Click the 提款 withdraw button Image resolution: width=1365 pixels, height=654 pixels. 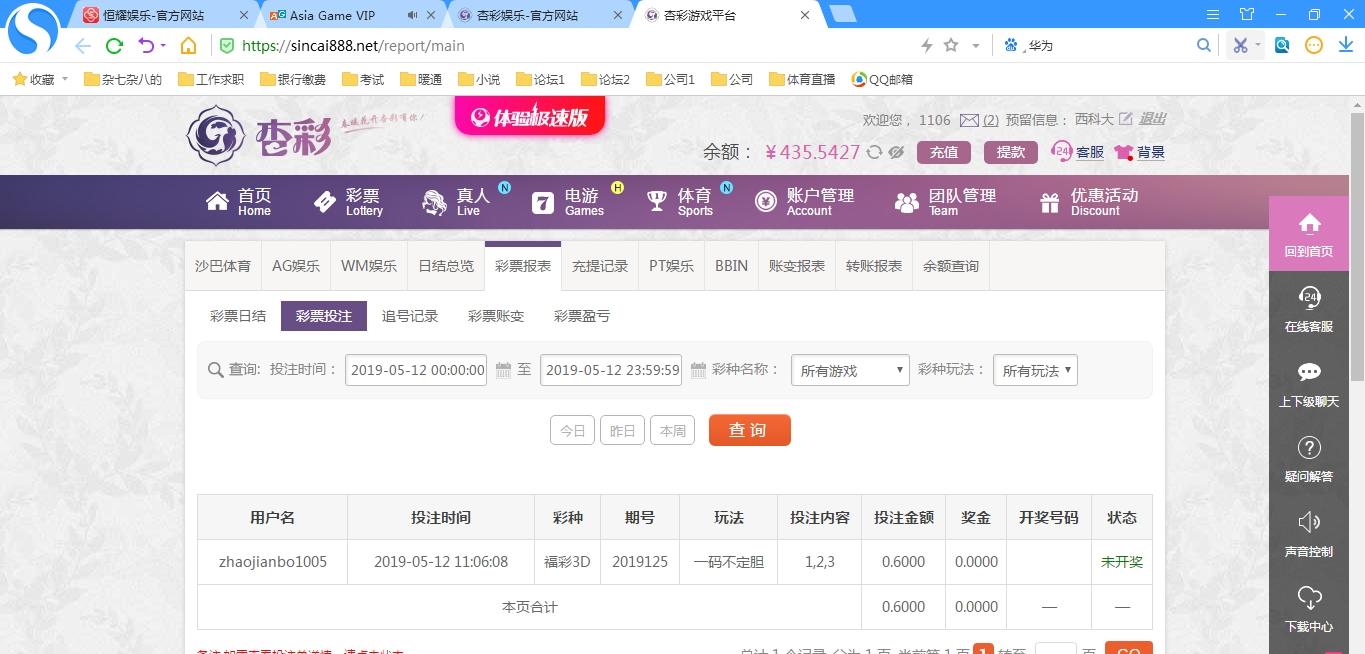tap(1011, 152)
